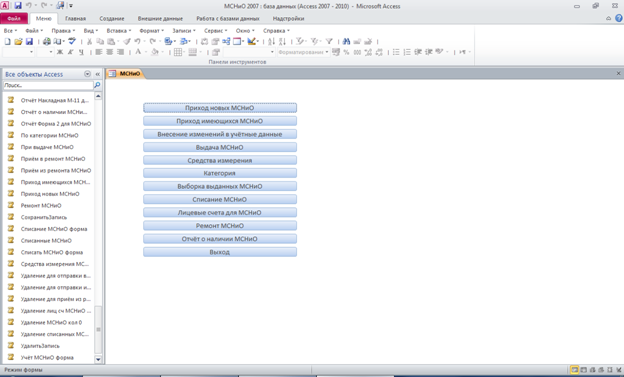The width and height of the screenshot is (624, 377).
Task: Click the search magnifier in navigation pane
Action: click(x=97, y=85)
